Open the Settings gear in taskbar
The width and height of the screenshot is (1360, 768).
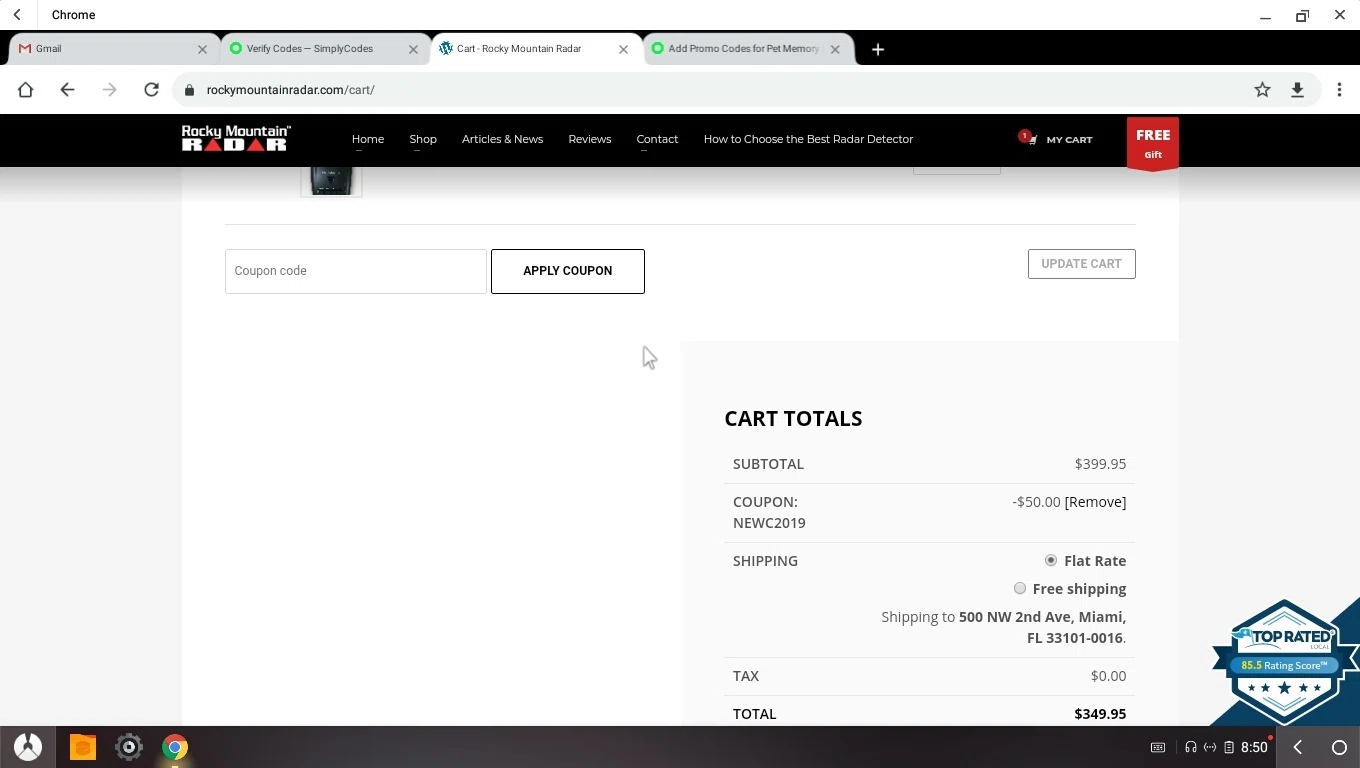click(x=129, y=747)
